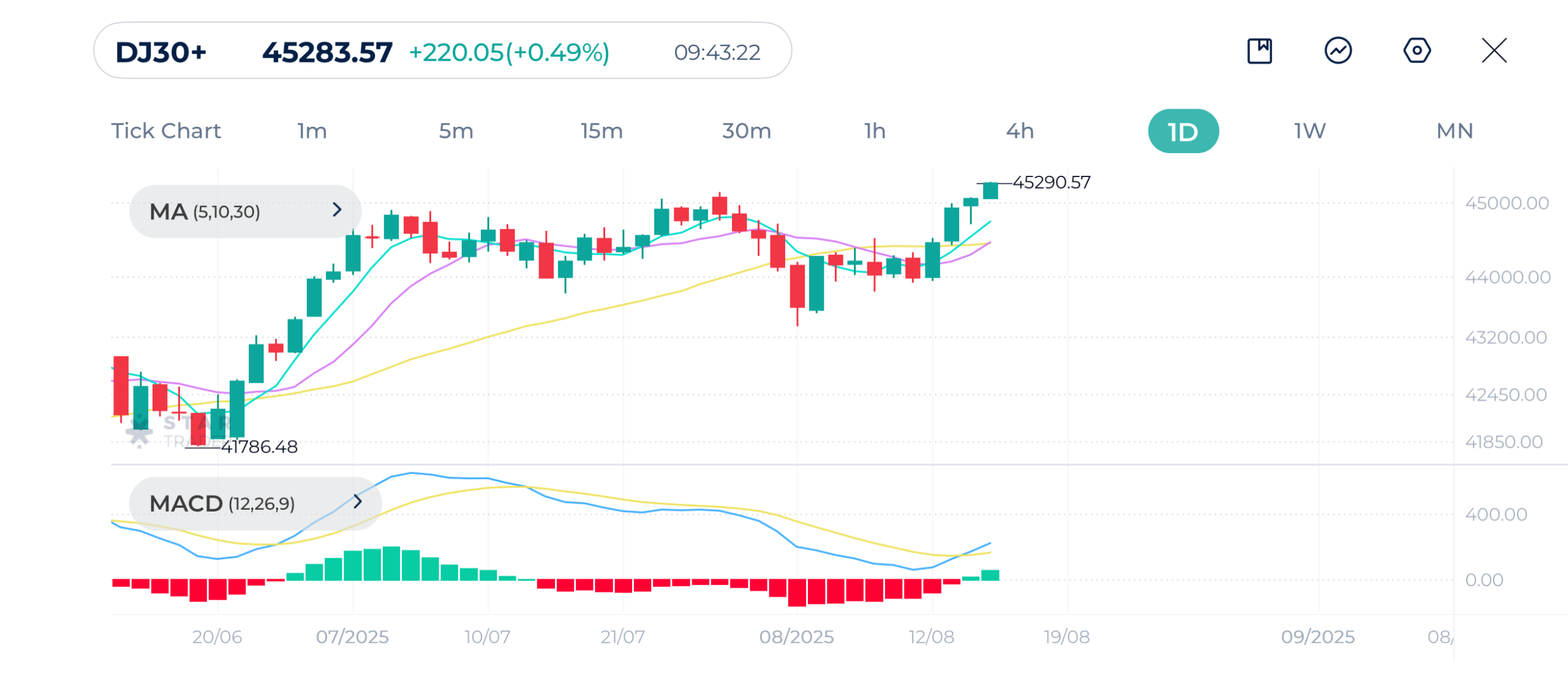The height and width of the screenshot is (685, 1568).
Task: Click the 41786.48 low price marker
Action: coord(259,447)
